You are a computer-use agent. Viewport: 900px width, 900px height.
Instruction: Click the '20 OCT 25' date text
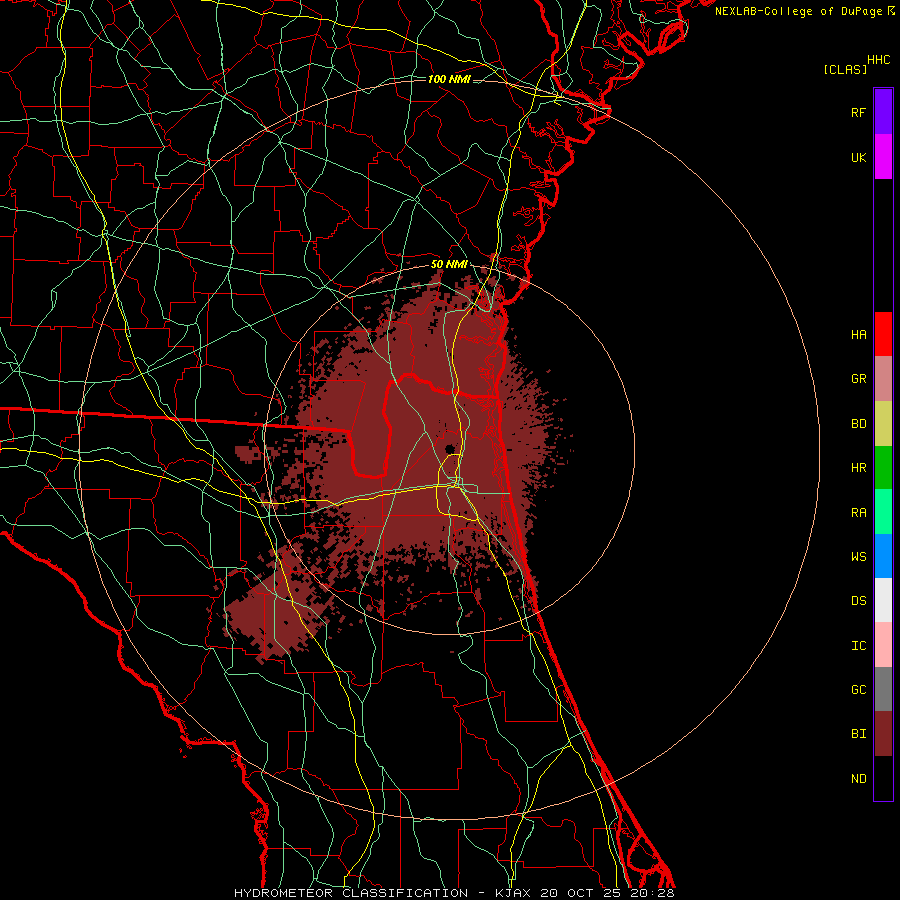tap(582, 893)
